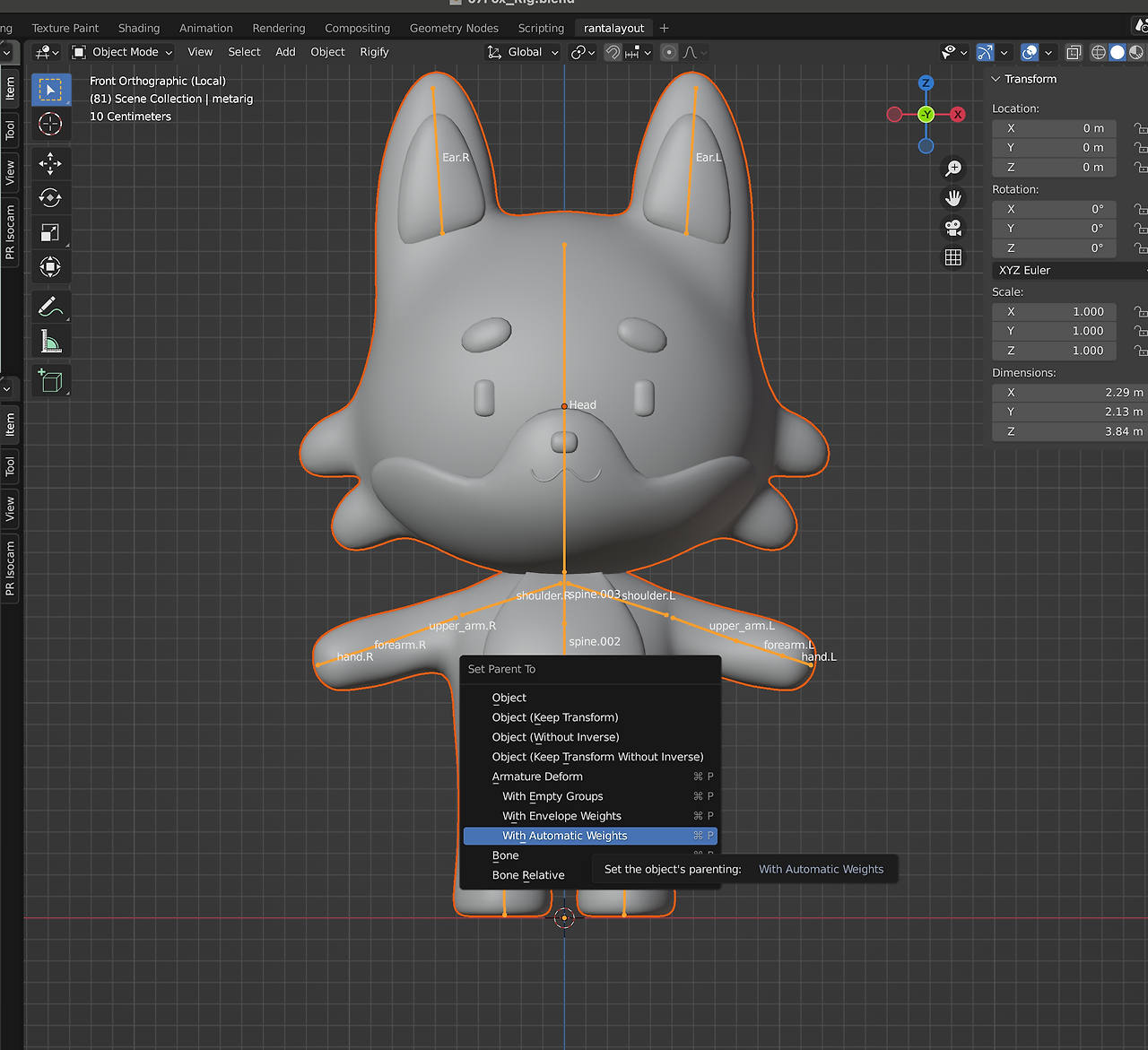Select the Scale tool
The width and height of the screenshot is (1148, 1050).
point(50,233)
